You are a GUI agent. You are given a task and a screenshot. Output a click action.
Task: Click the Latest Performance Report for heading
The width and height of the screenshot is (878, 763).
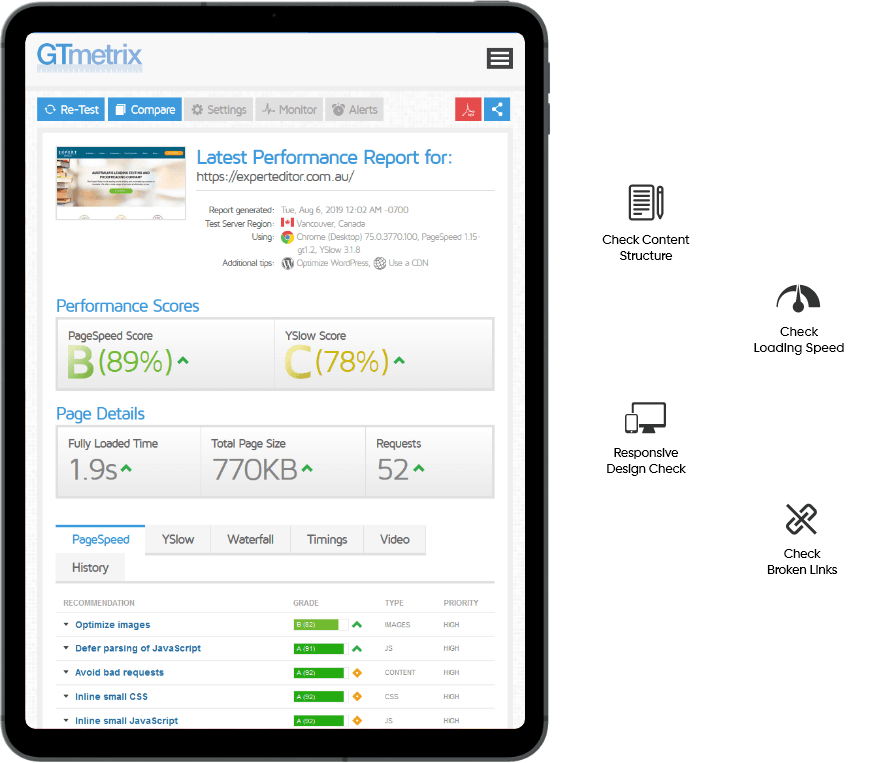[x=324, y=157]
